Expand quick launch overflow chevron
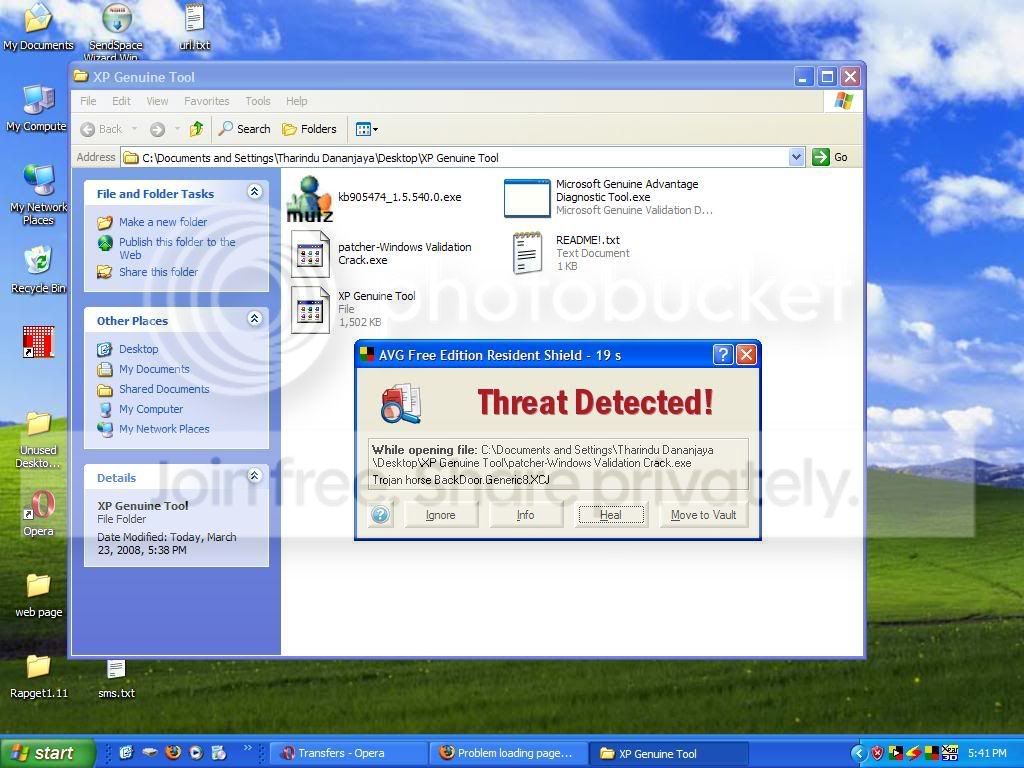This screenshot has width=1024, height=768. tap(248, 748)
